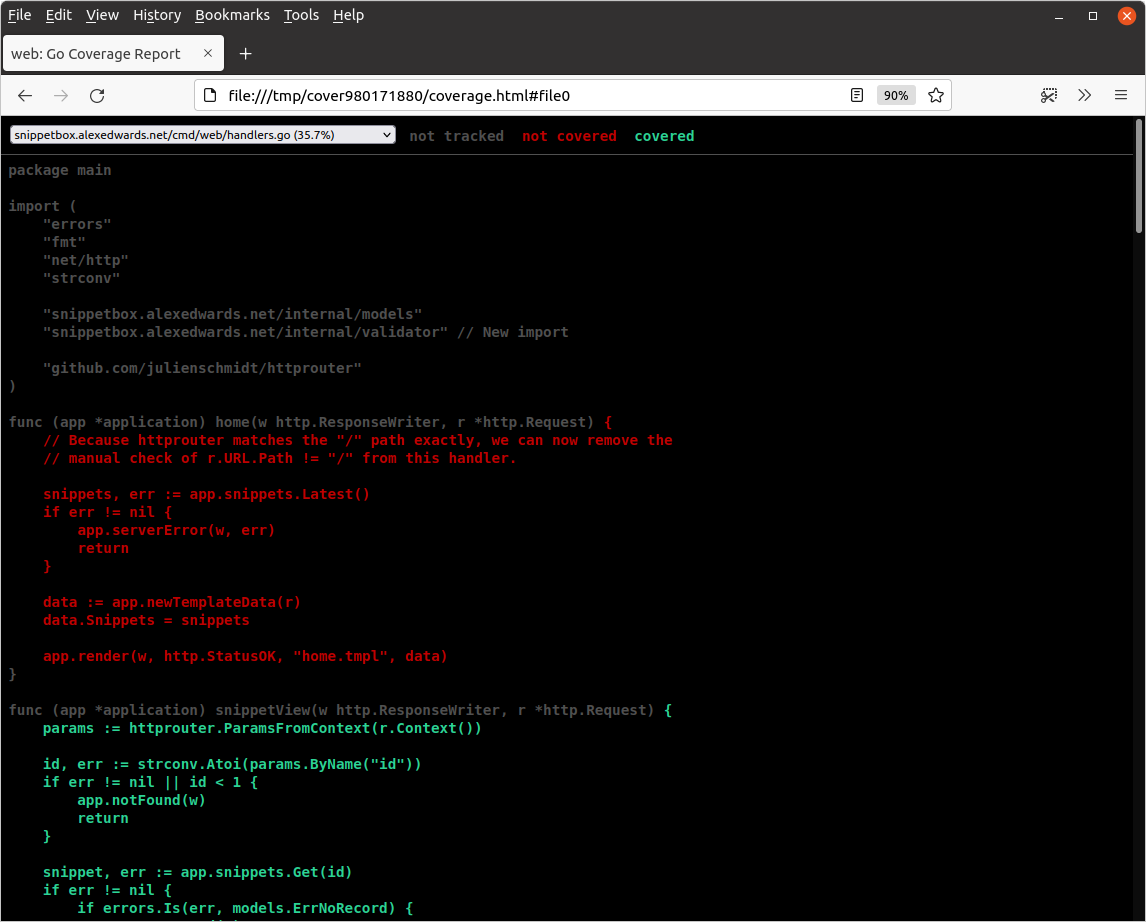
Task: Click the screenshot tool icon in toolbar
Action: click(1049, 95)
